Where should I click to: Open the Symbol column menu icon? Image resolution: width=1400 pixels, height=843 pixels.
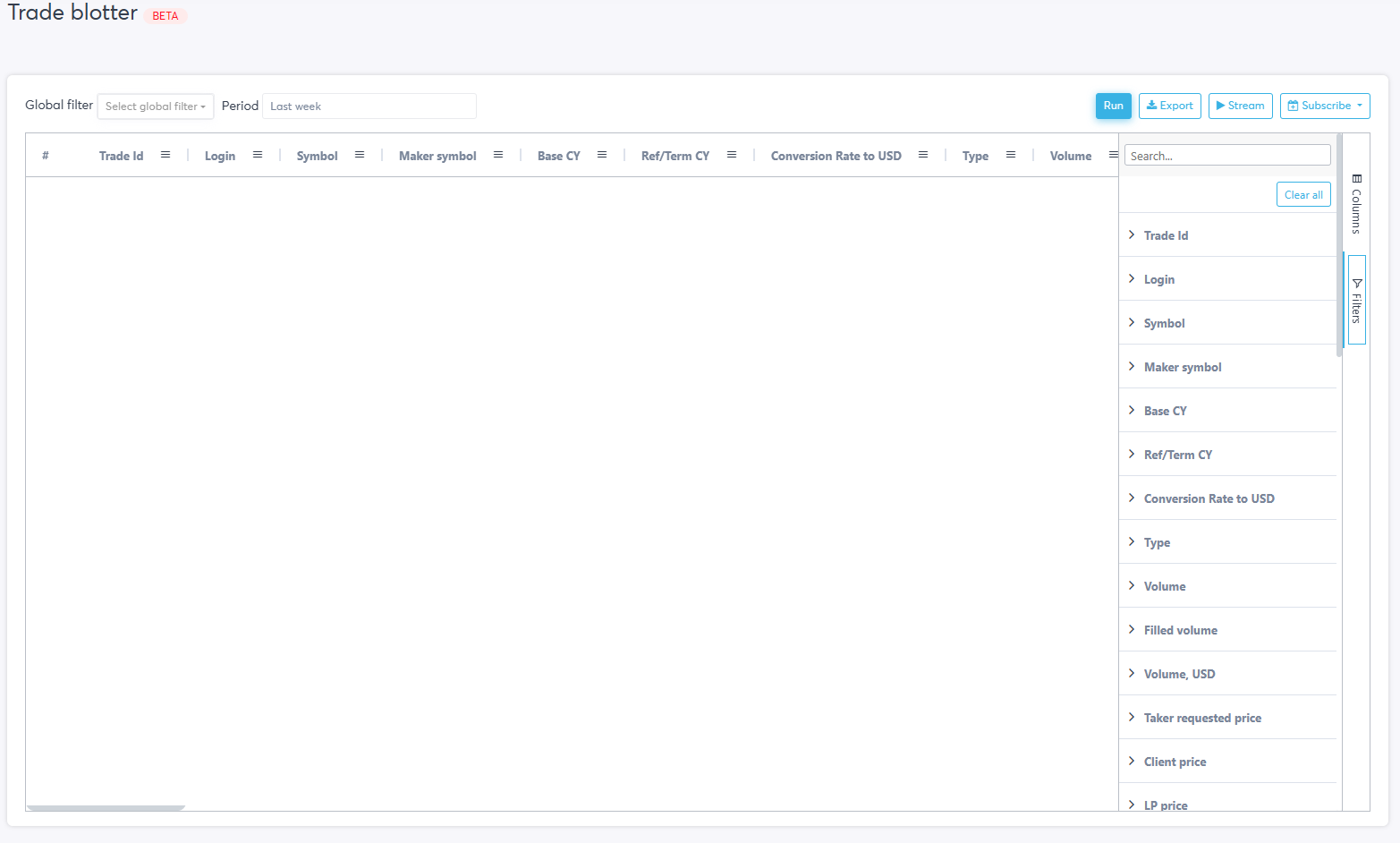tap(360, 155)
